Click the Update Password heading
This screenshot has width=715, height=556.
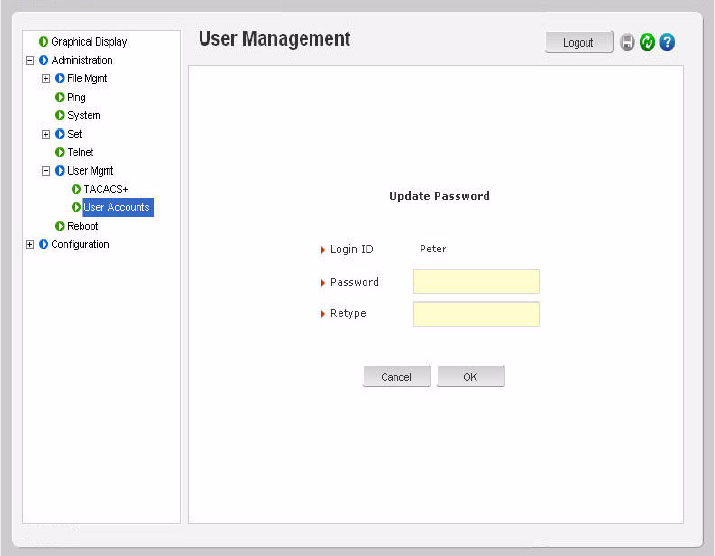click(439, 196)
